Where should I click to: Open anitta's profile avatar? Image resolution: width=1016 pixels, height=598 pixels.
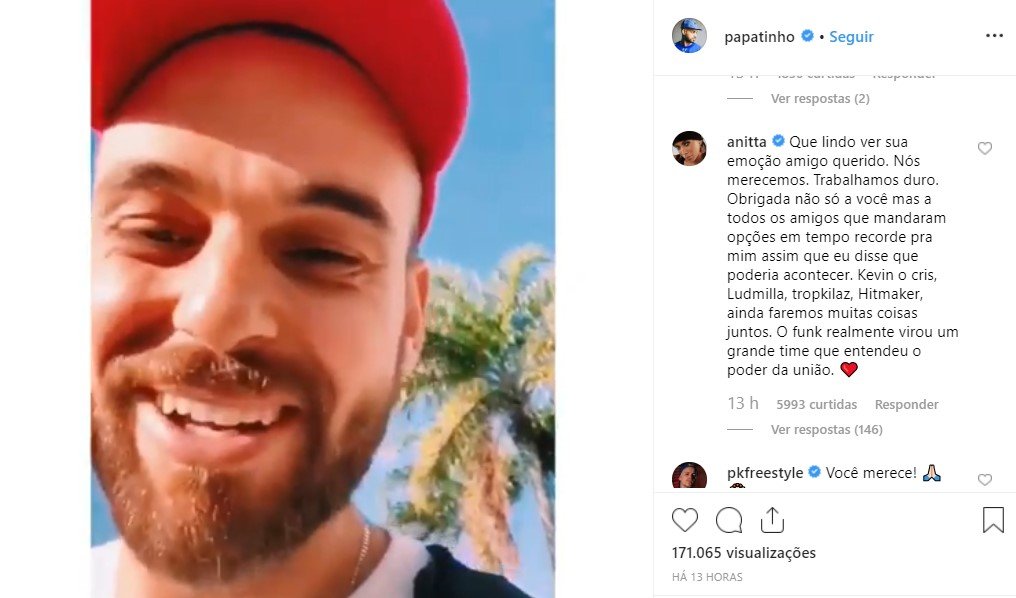click(x=689, y=148)
